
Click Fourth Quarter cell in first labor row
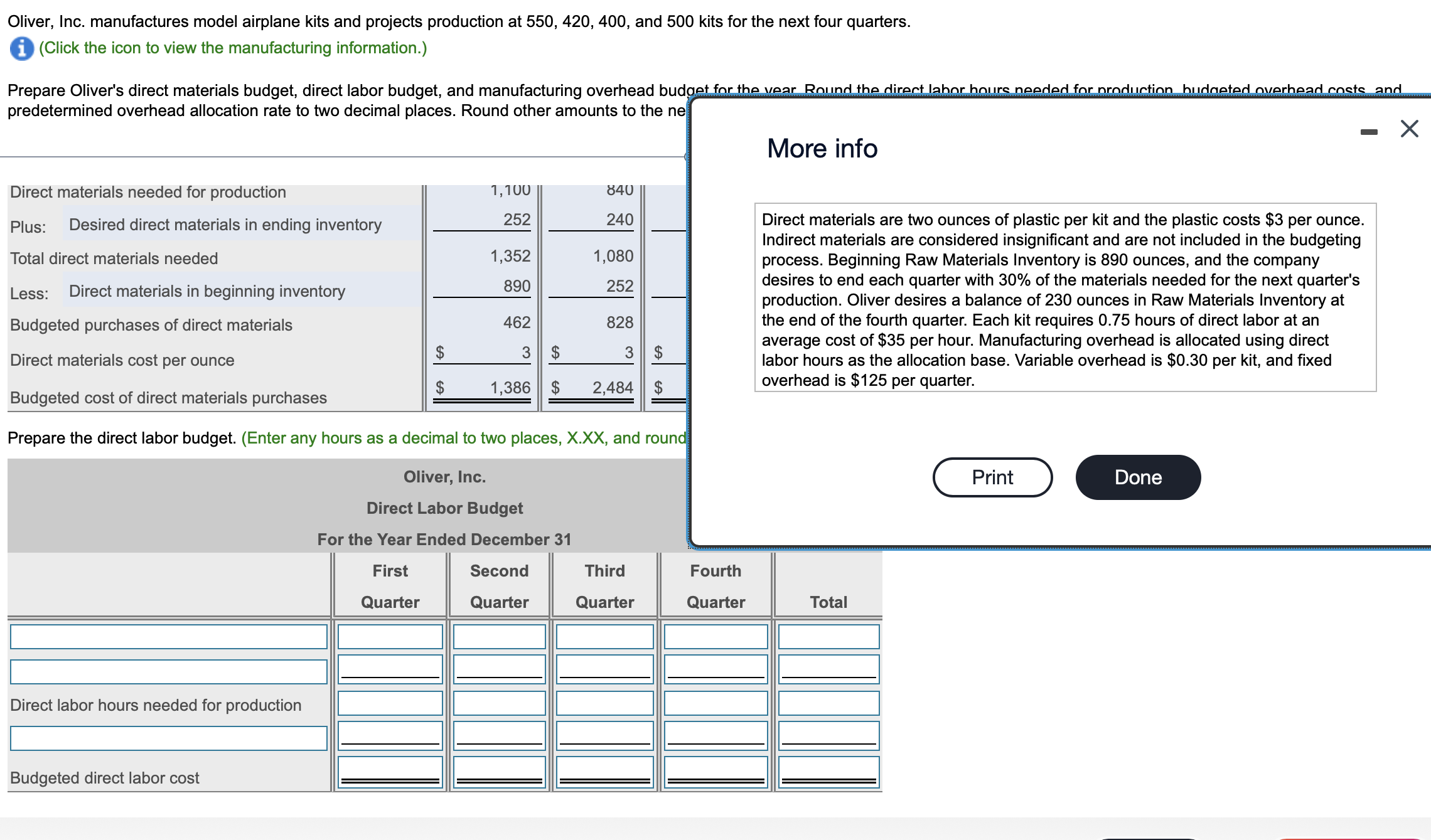pyautogui.click(x=715, y=637)
